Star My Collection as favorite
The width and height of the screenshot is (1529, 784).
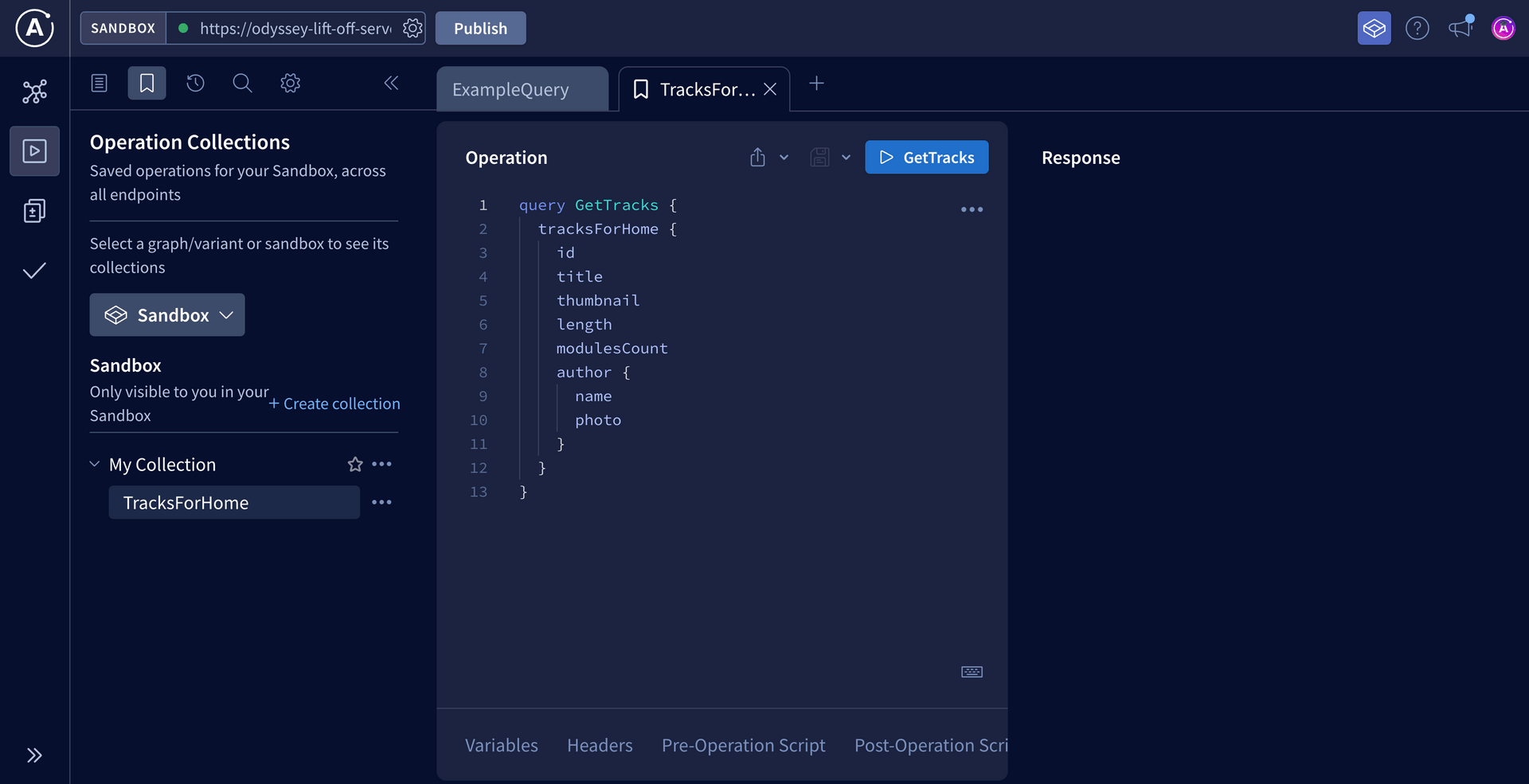tap(355, 464)
